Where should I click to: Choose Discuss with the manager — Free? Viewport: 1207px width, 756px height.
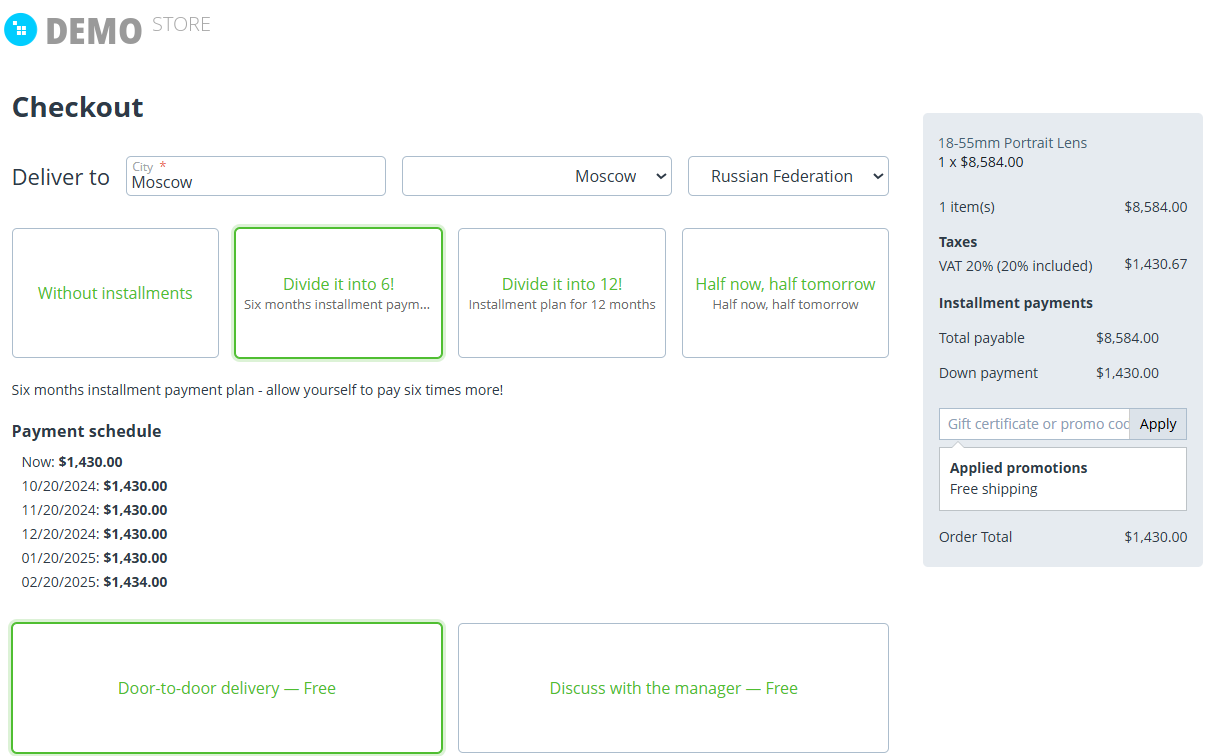(x=673, y=688)
